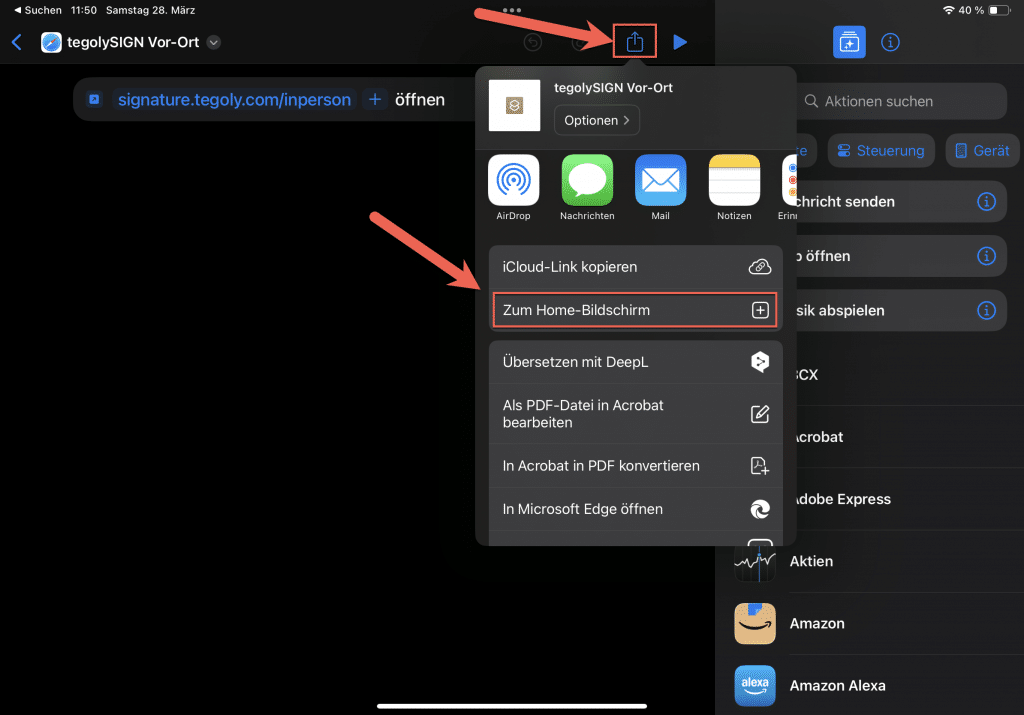The width and height of the screenshot is (1024, 715).
Task: Share via Mail app
Action: [x=660, y=182]
